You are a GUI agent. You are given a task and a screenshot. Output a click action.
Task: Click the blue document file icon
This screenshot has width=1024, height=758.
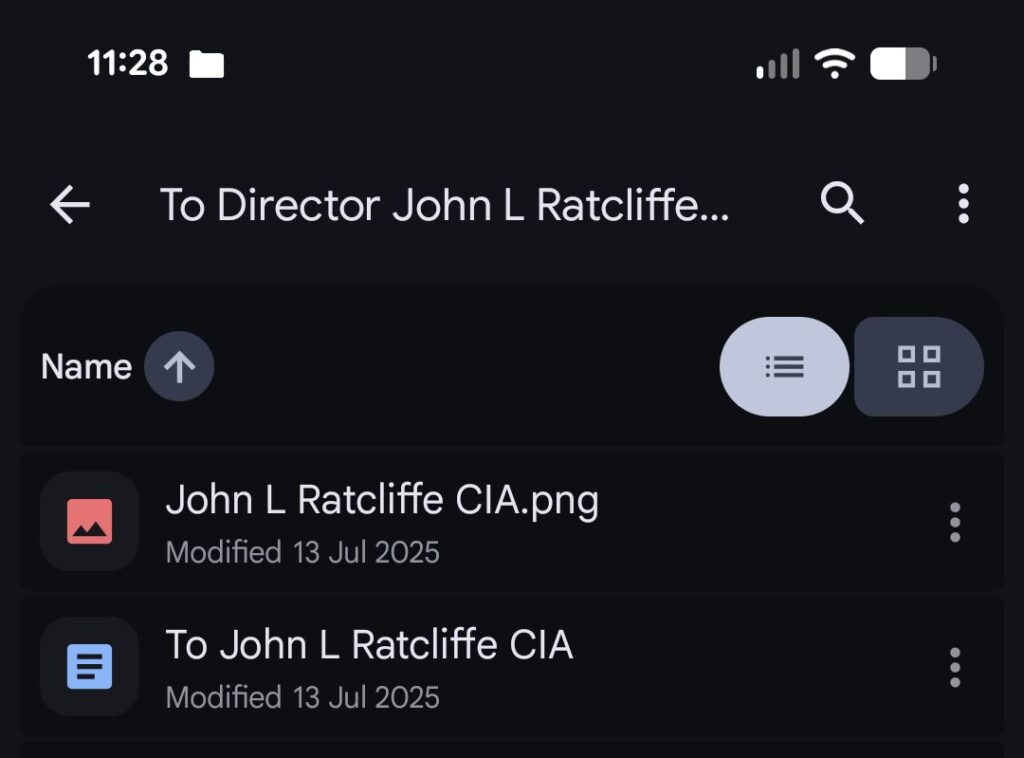[x=89, y=667]
